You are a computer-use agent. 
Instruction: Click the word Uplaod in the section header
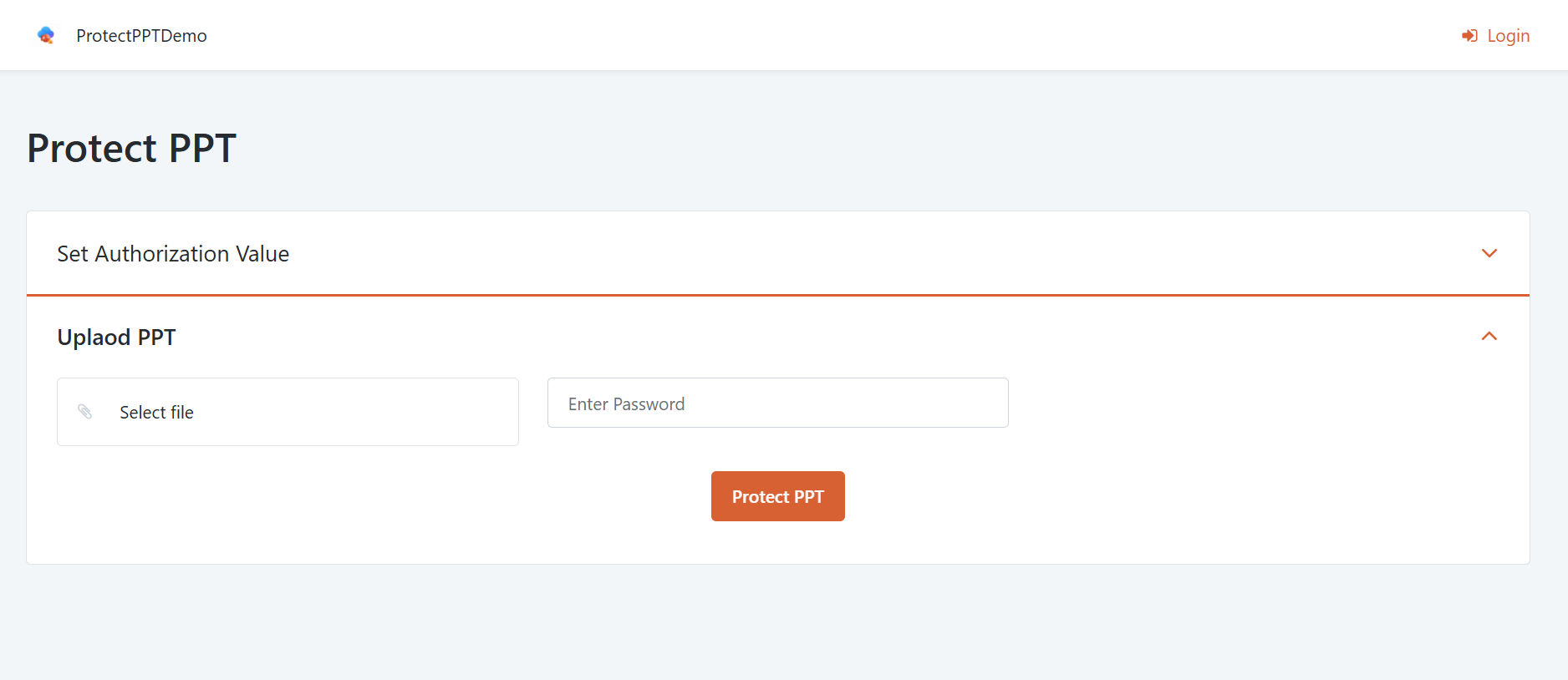point(94,337)
